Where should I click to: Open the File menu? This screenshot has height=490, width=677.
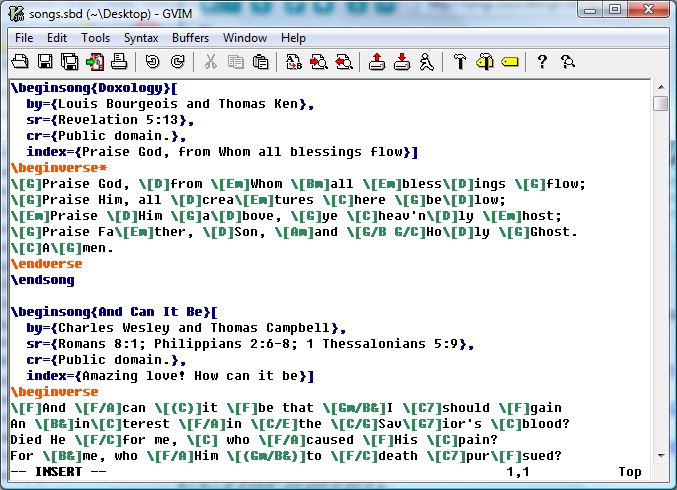(24, 38)
